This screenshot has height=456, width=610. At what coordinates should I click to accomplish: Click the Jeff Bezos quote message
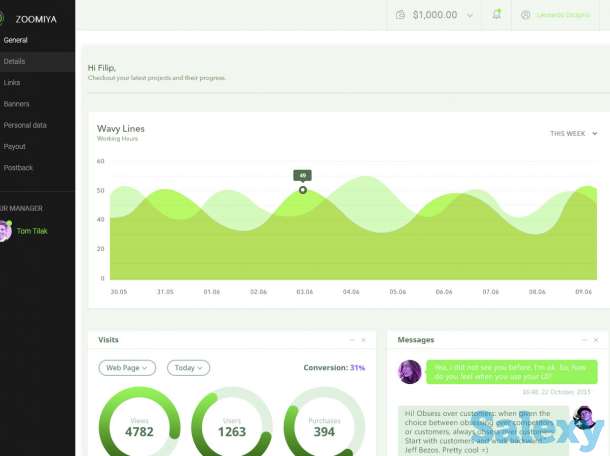[484, 431]
